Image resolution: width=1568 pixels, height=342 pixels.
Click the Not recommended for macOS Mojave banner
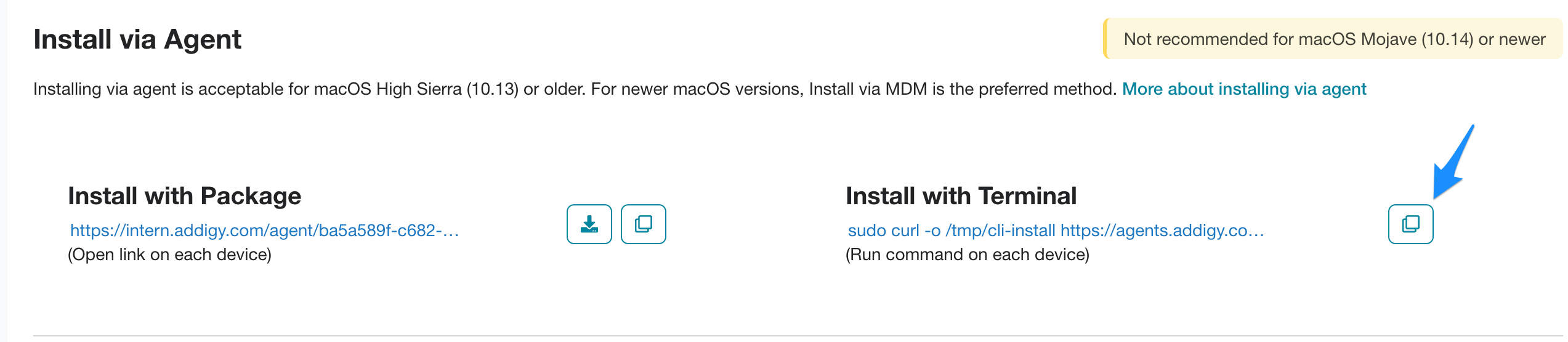tap(1333, 39)
